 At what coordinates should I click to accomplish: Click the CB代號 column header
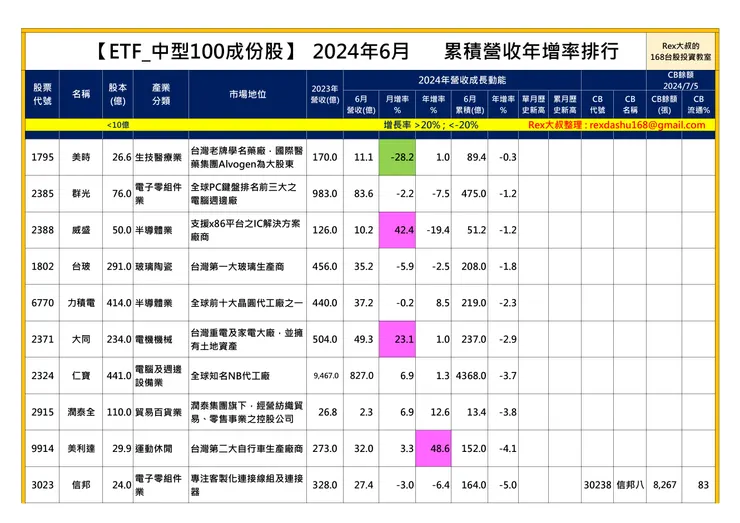[597, 104]
